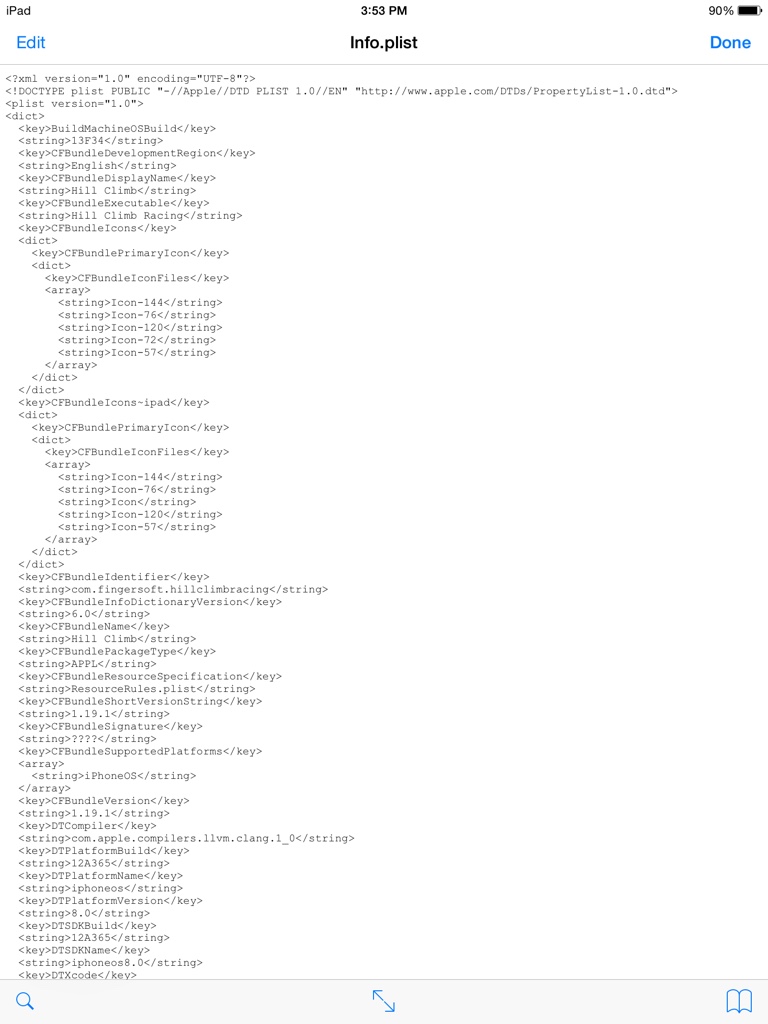Tap the search magnifier icon
Viewport: 768px width, 1024px height.
[x=25, y=1000]
